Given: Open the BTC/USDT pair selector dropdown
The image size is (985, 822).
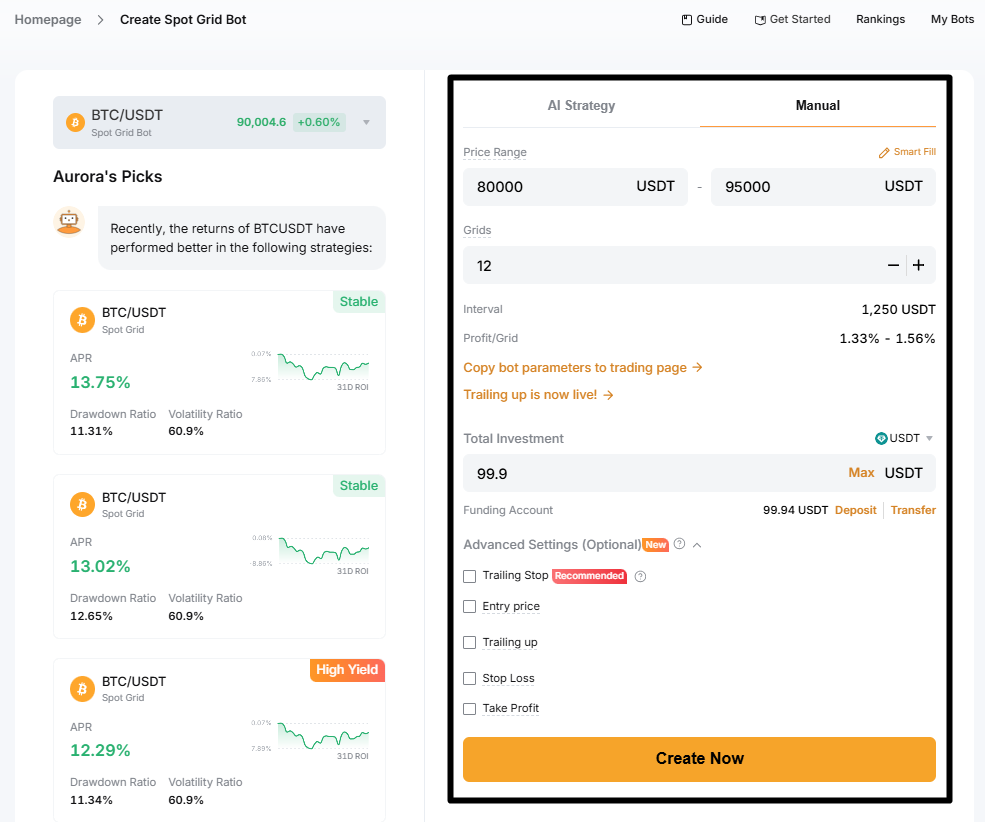Looking at the screenshot, I should click(x=364, y=122).
